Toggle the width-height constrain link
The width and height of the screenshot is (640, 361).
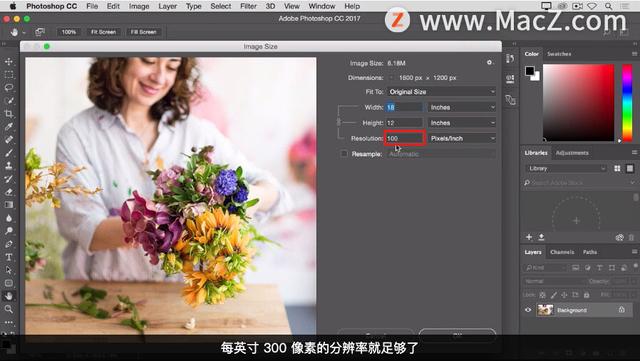coord(338,122)
